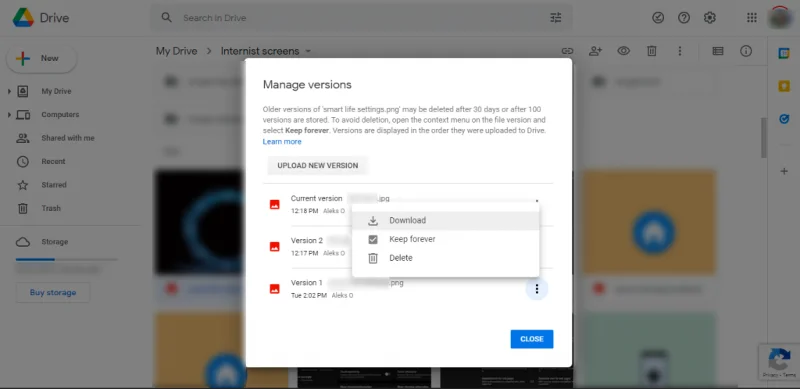Click the Version 1 label
800x389 pixels.
click(x=307, y=283)
